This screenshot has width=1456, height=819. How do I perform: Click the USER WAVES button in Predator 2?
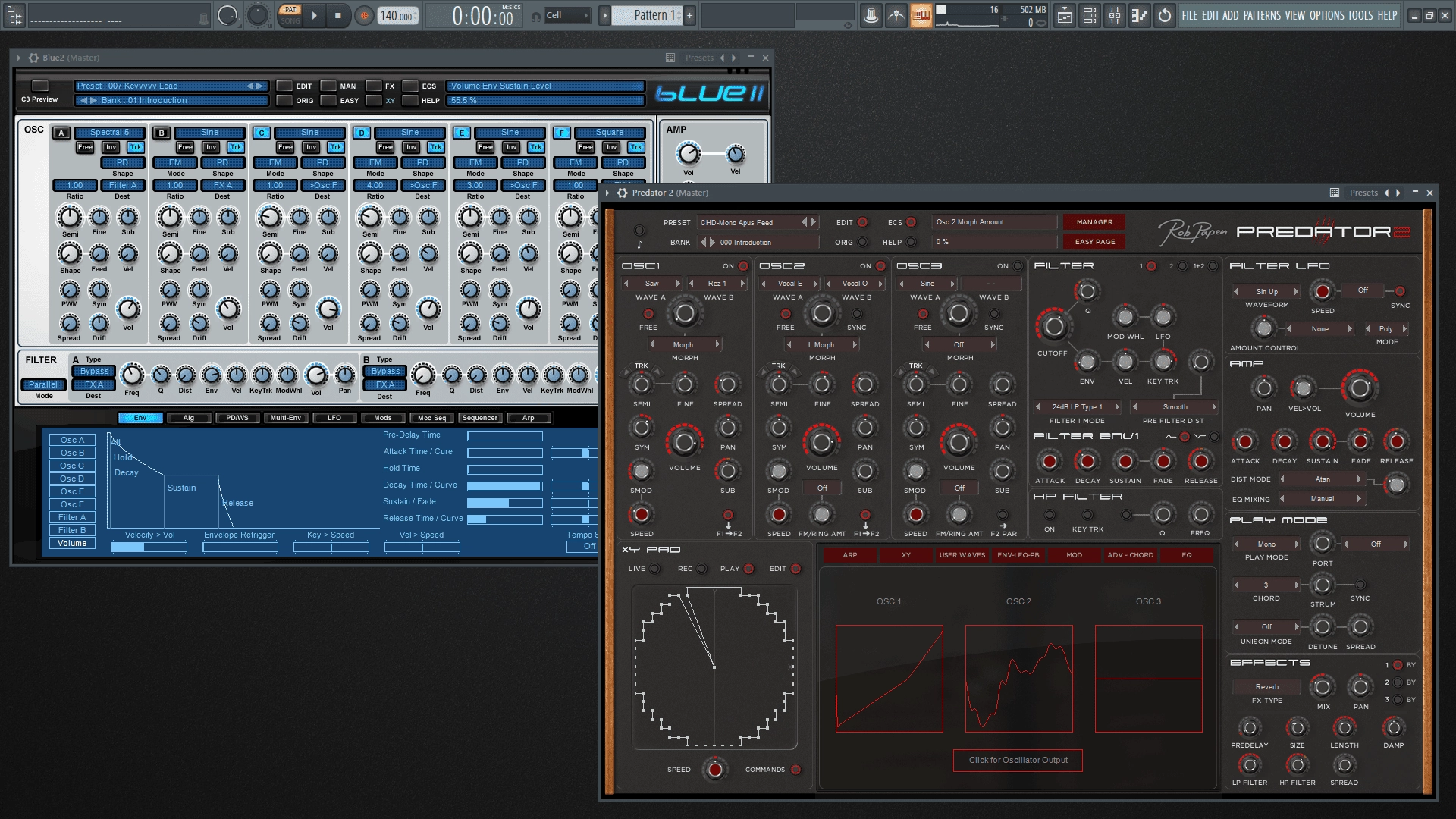[x=962, y=555]
